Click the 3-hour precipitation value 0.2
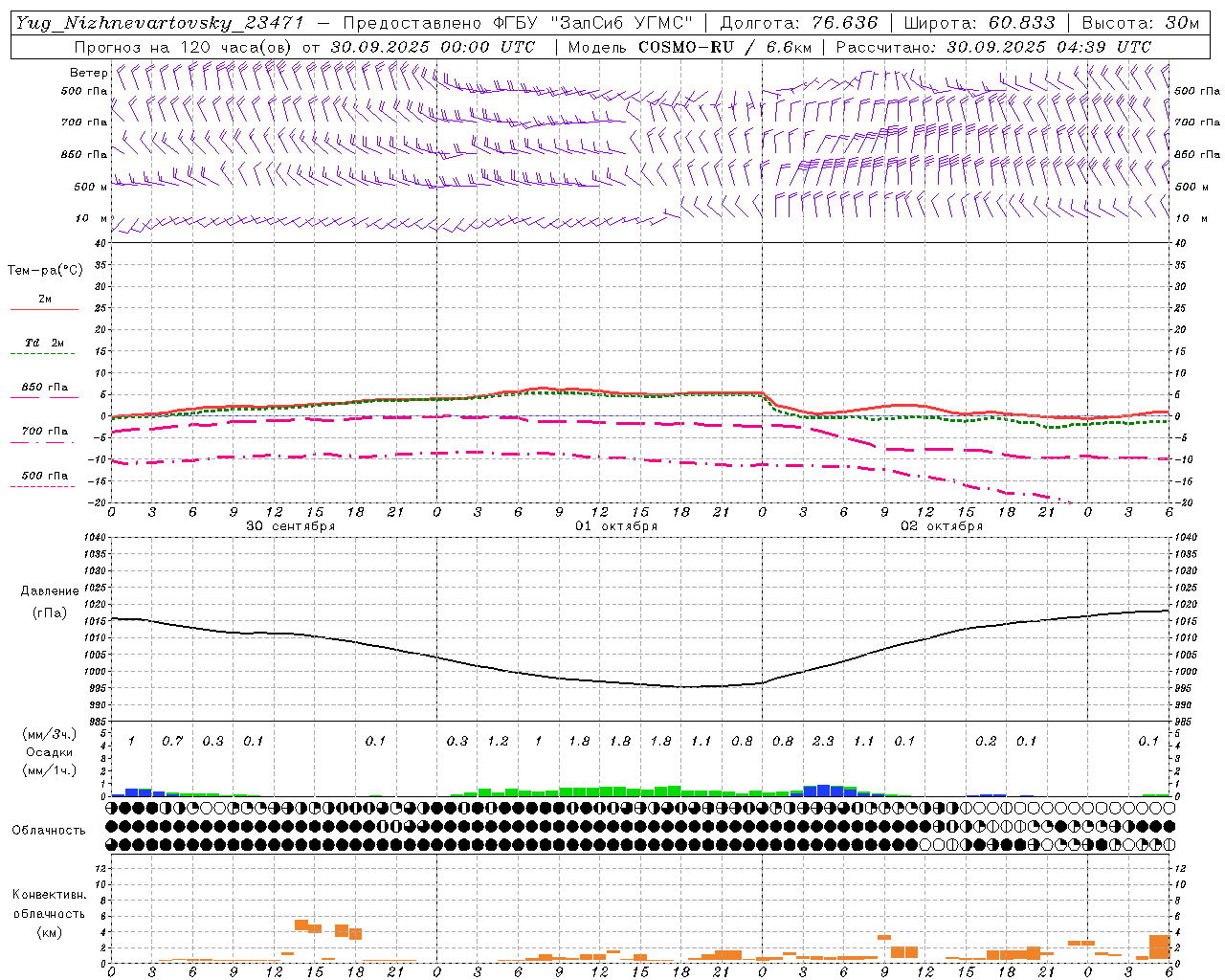This screenshot has width=1225, height=980. click(986, 742)
